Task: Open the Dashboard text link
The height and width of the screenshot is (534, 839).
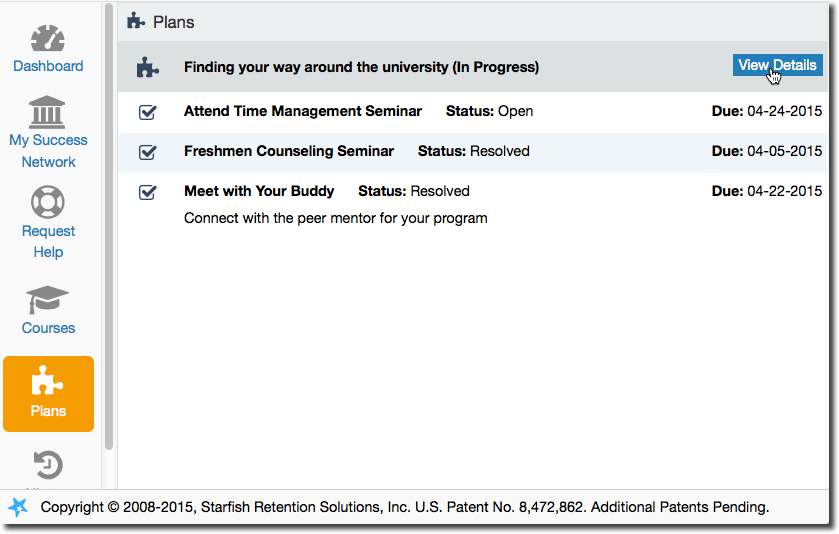Action: (48, 66)
